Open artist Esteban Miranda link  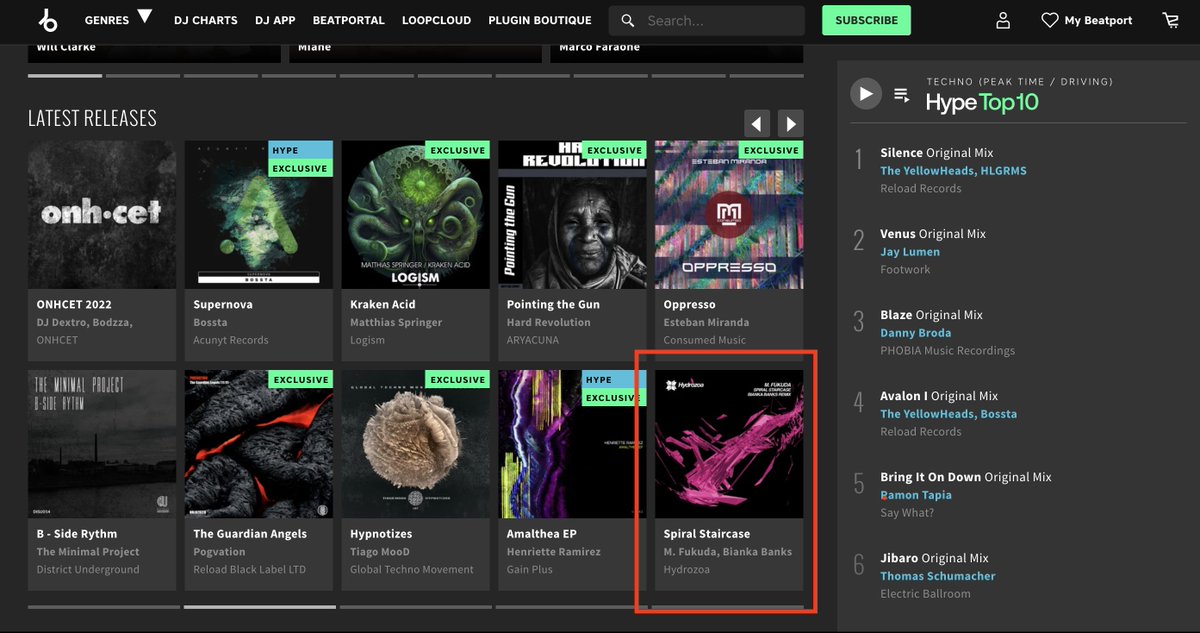[x=706, y=322]
